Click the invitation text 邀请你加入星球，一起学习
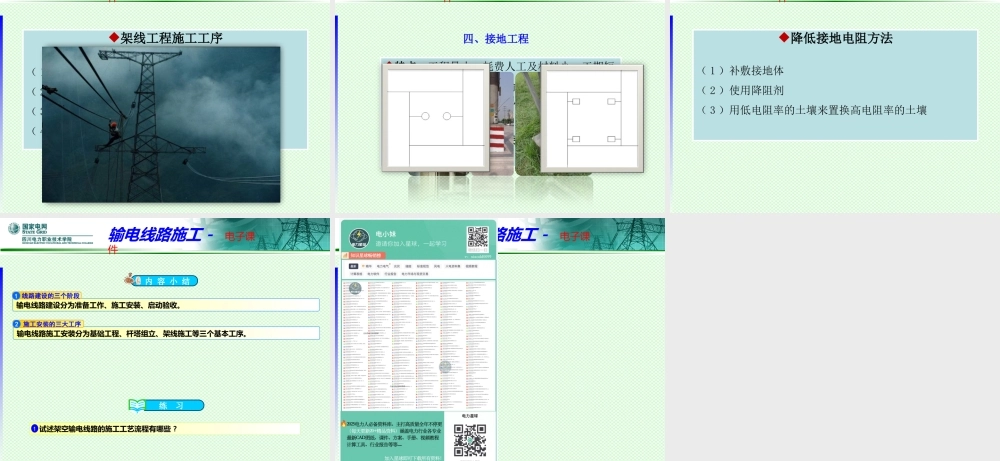 pos(411,244)
